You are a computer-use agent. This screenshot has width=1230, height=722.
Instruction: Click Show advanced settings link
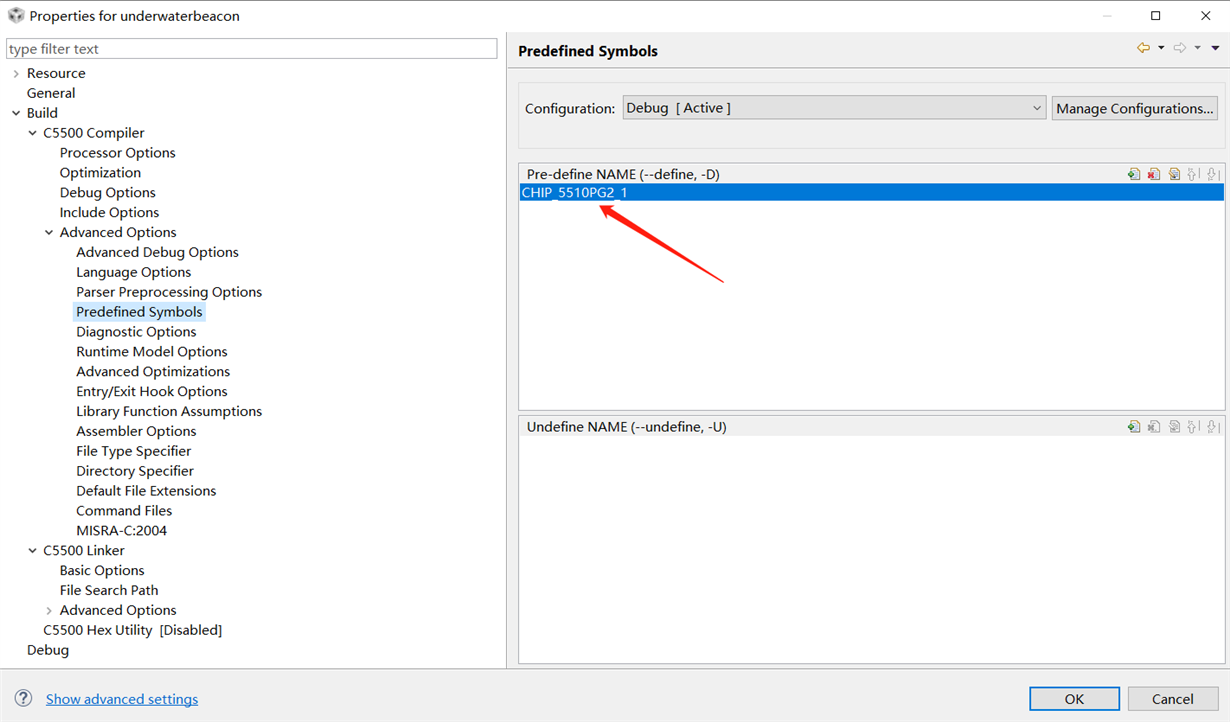pos(122,699)
